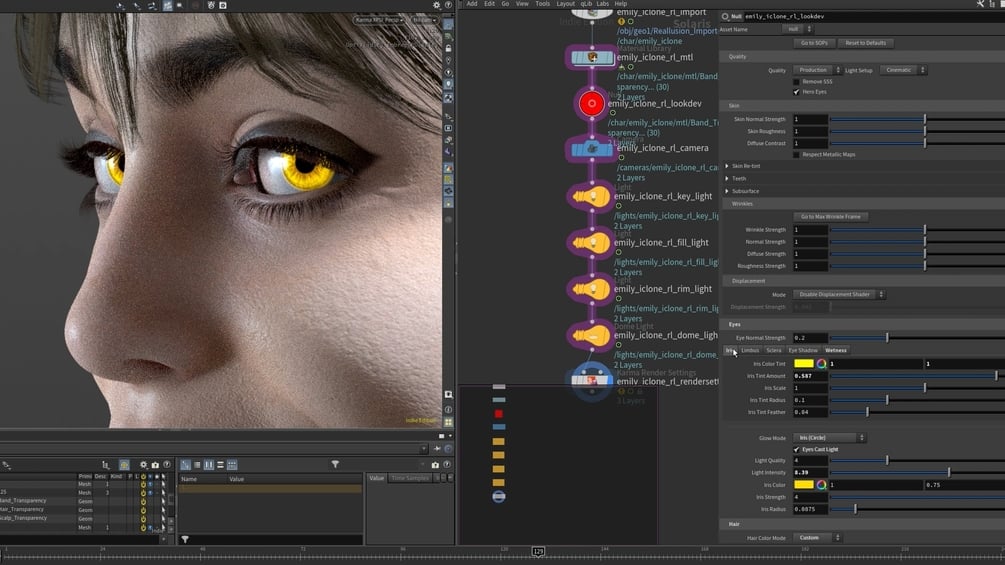Click the wrench tool icon at top right
The width and height of the screenshot is (1005, 565).
click(980, 4)
